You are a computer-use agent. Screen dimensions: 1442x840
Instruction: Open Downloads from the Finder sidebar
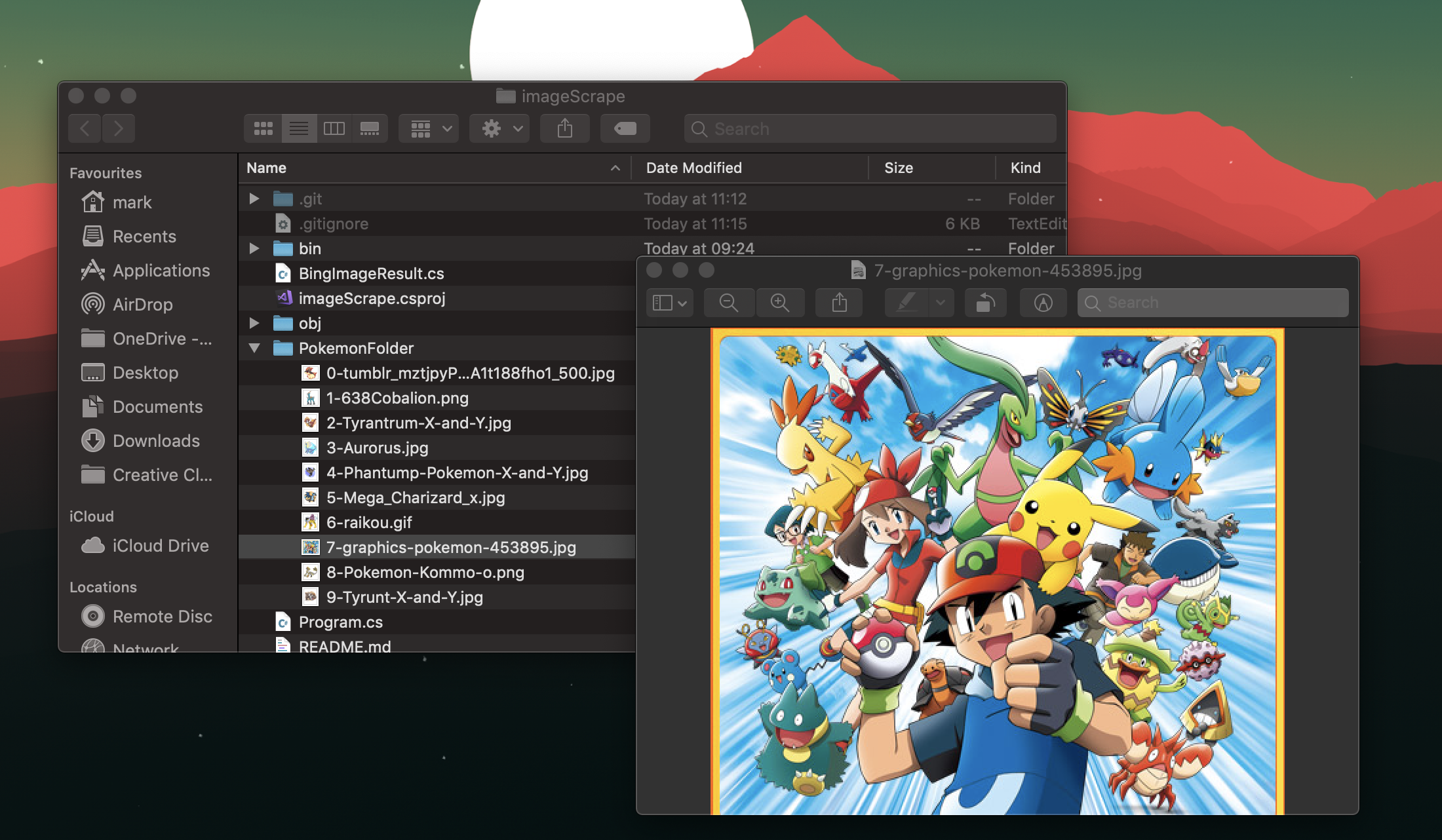[156, 441]
